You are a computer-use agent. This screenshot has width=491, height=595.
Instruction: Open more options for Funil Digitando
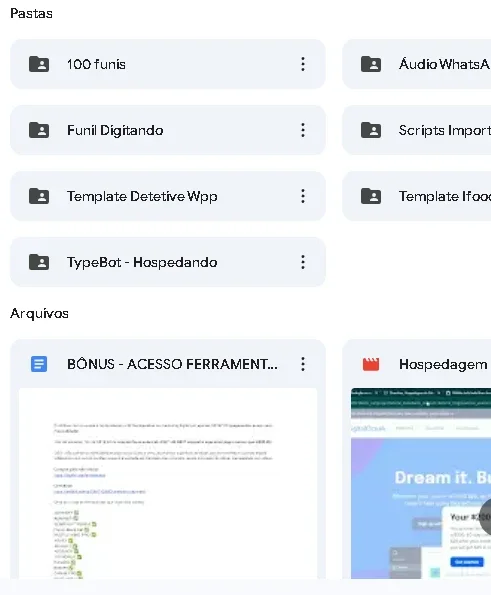pos(303,130)
